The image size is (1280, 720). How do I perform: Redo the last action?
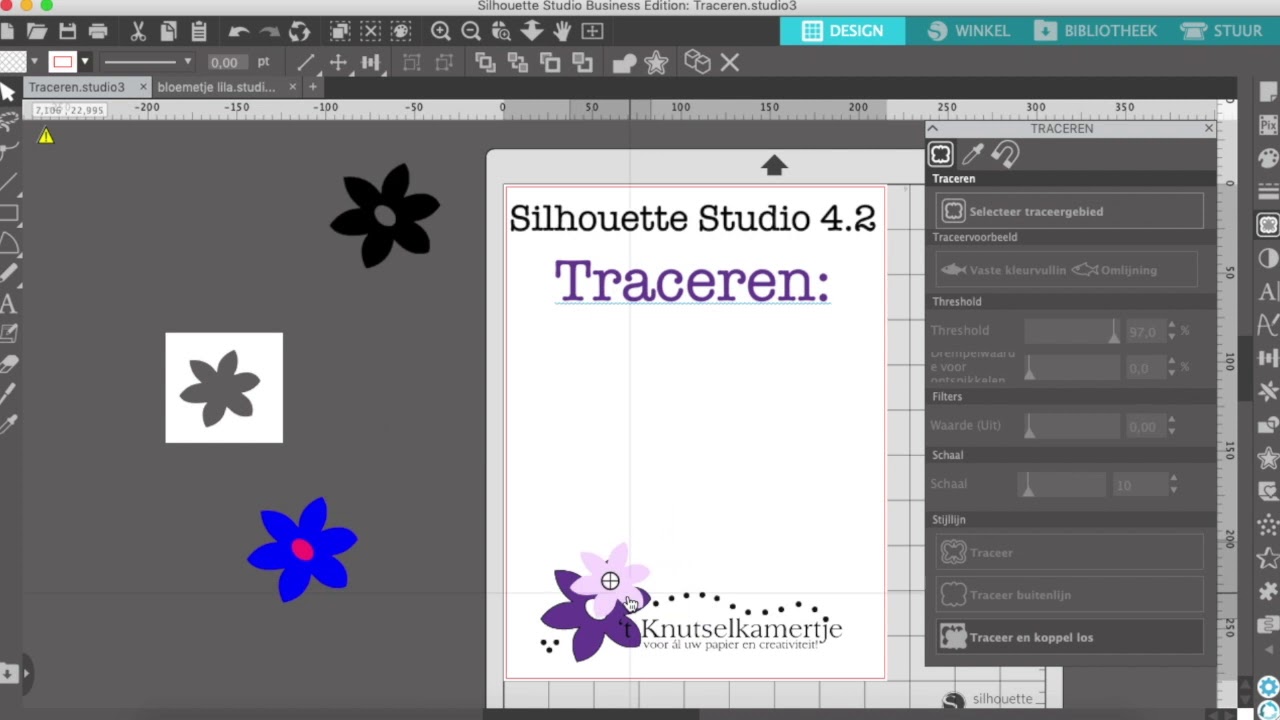pos(269,31)
